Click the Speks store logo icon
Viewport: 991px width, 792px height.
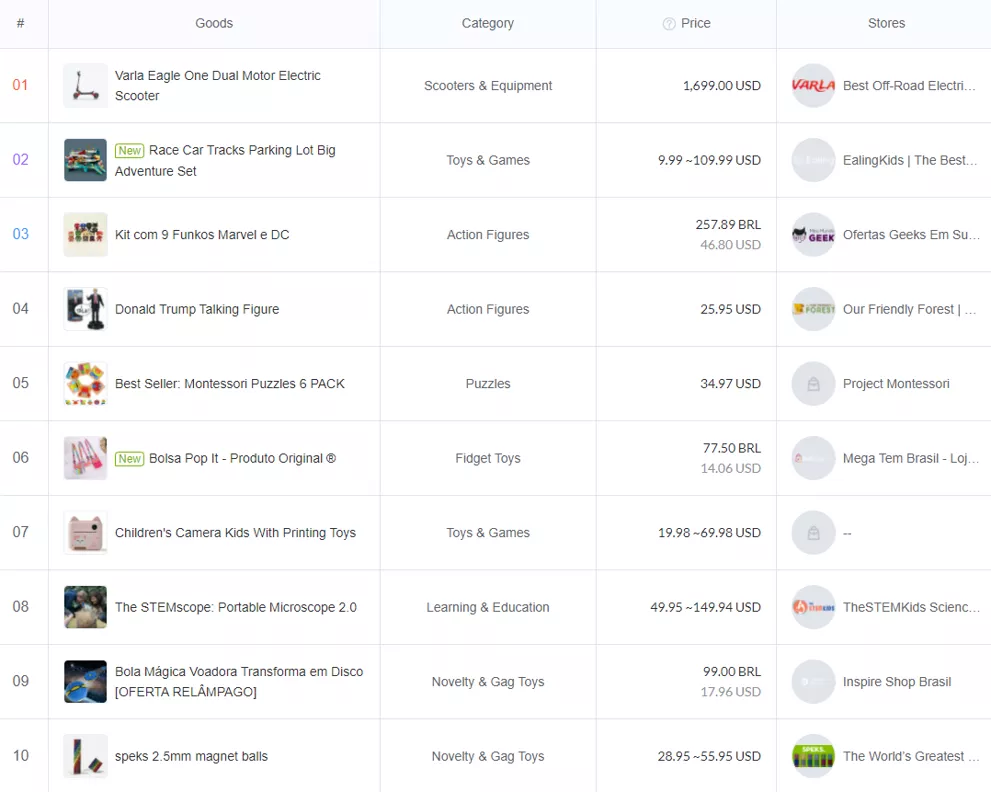pos(813,756)
